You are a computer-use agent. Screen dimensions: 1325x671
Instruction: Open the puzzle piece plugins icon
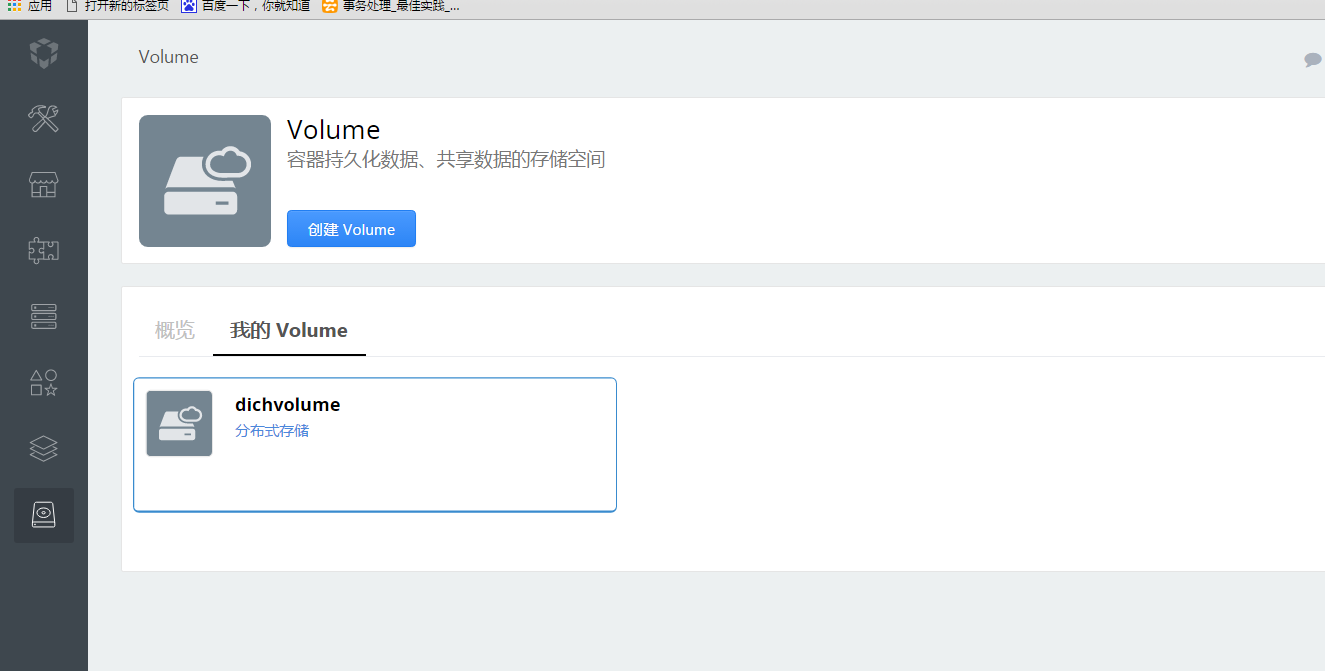[44, 251]
